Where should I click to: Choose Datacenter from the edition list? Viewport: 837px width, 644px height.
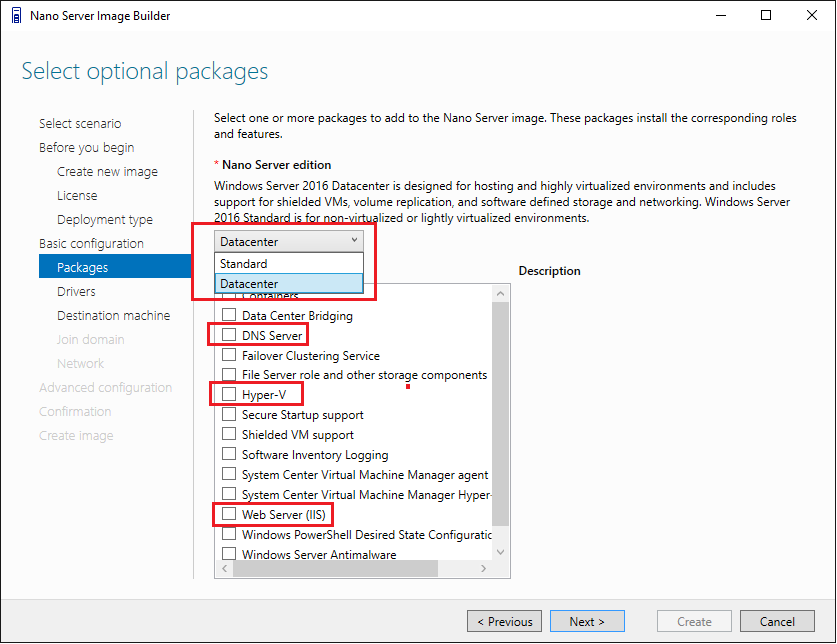(x=289, y=284)
